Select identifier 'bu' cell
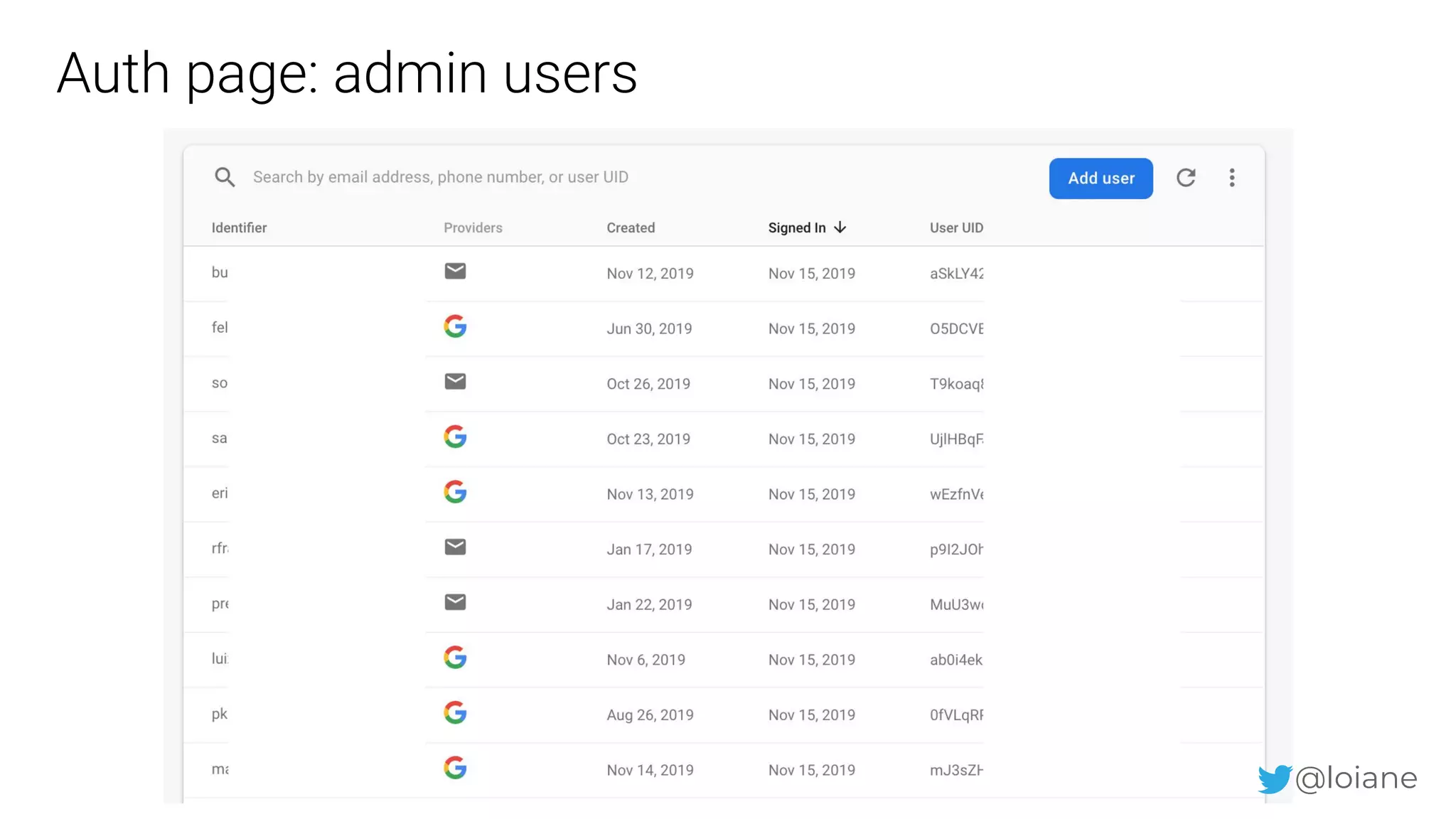 [220, 272]
